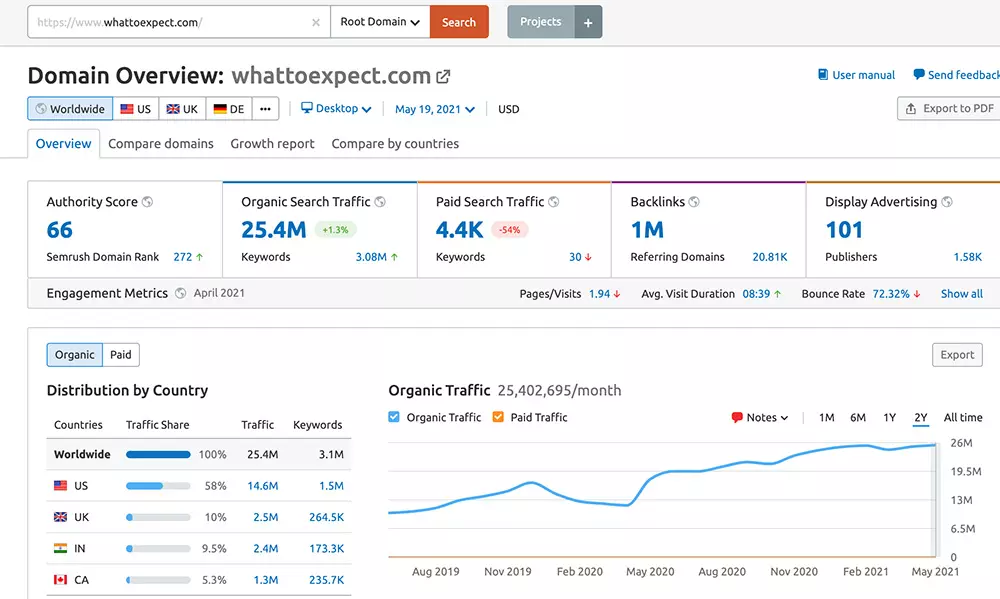
Task: Open the 3.08M organic keywords link
Action: coord(371,257)
